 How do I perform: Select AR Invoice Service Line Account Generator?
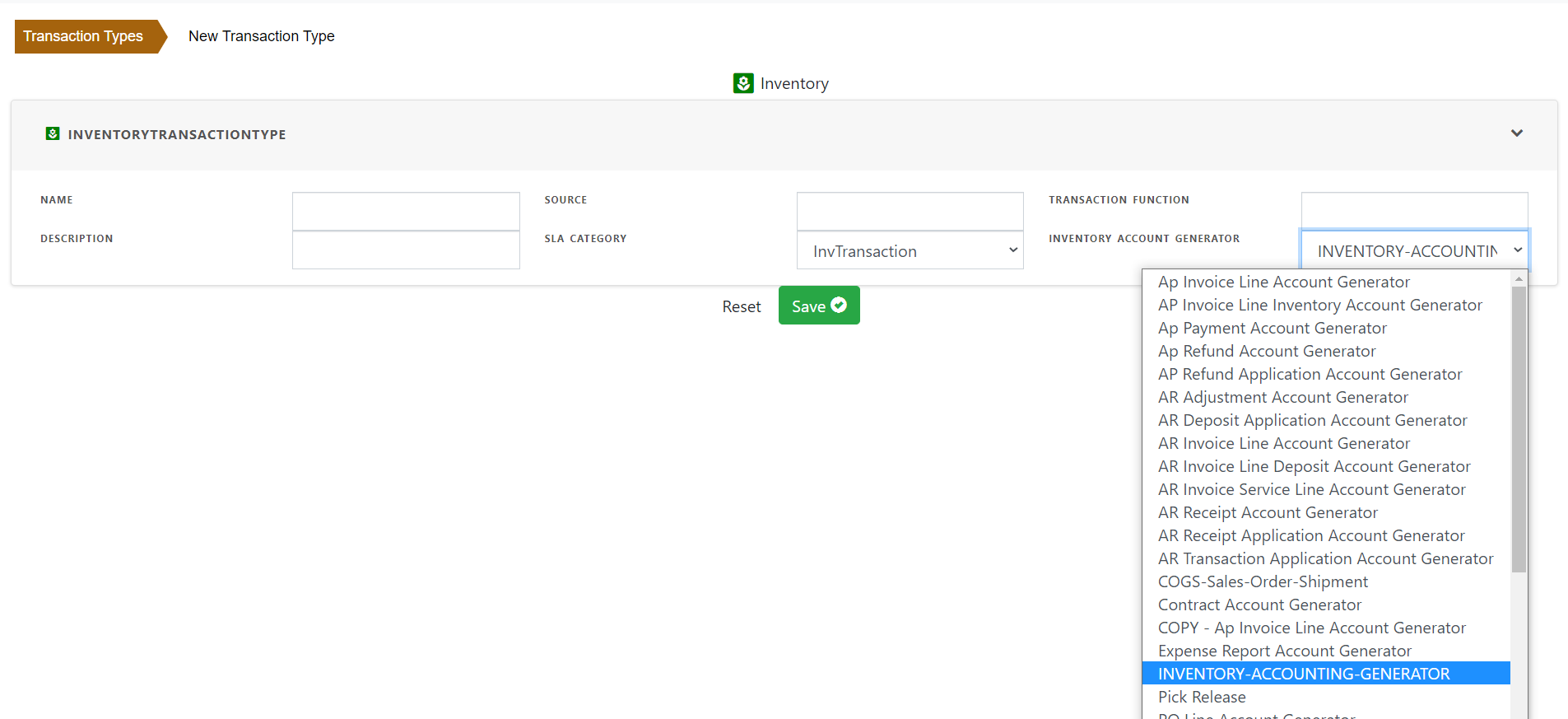1326,489
